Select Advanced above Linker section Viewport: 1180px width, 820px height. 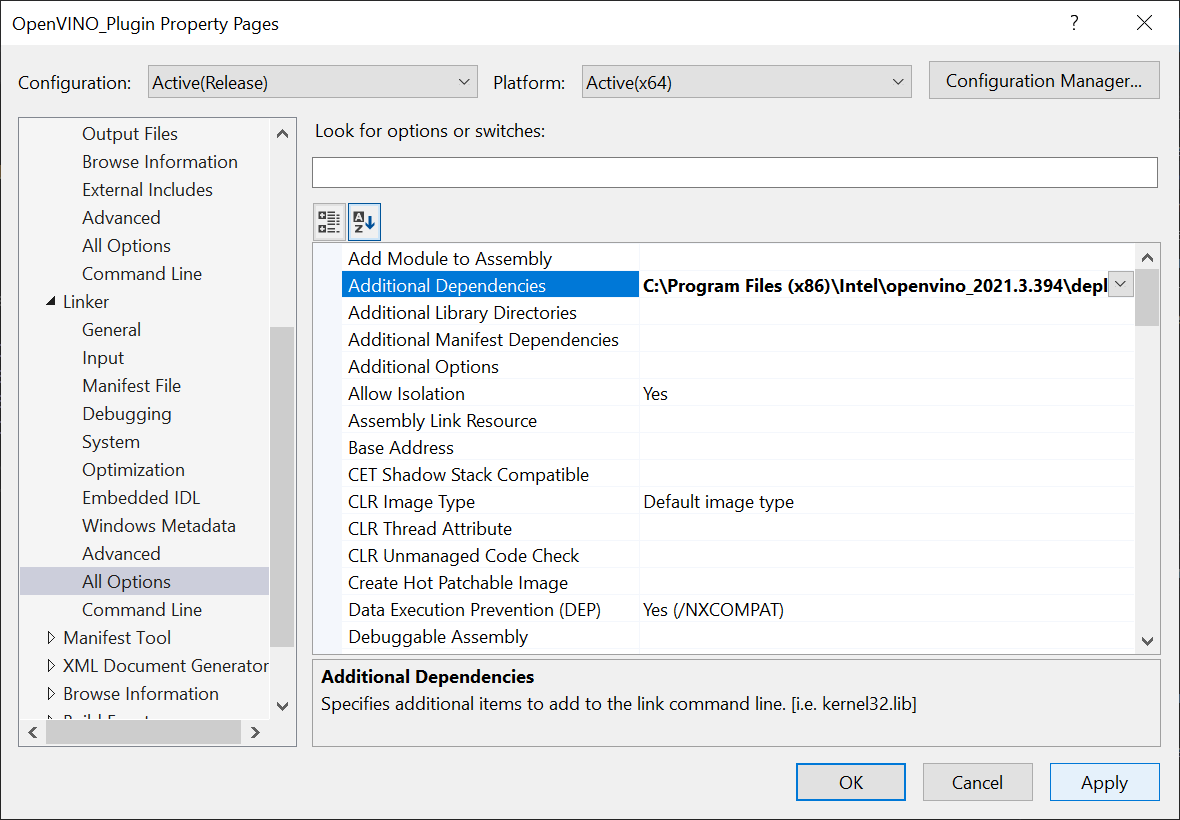121,217
